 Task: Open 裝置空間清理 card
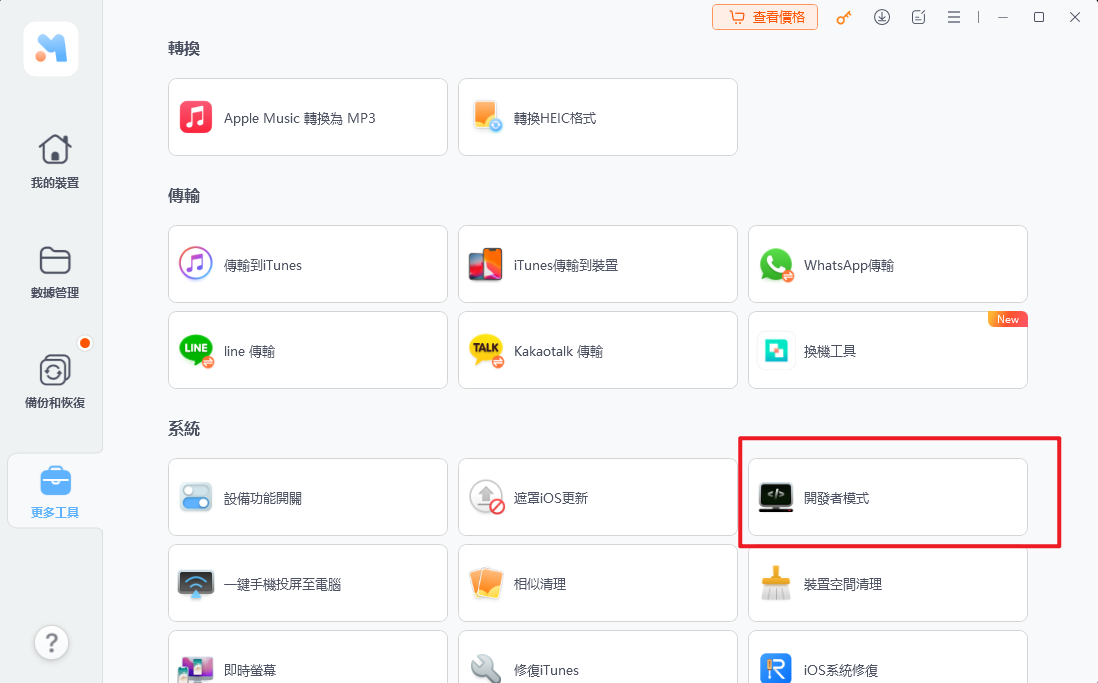888,584
